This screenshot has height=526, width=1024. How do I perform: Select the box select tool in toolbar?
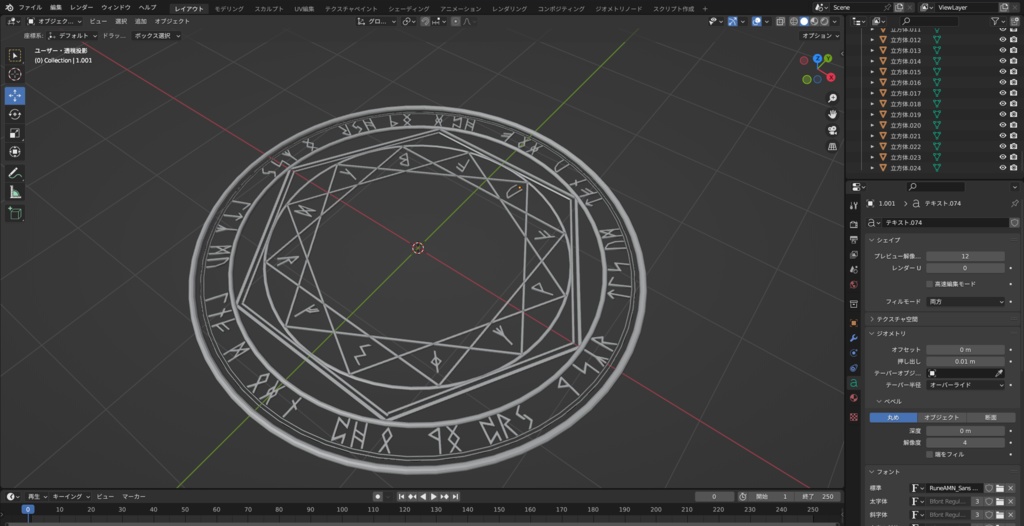(x=14, y=56)
